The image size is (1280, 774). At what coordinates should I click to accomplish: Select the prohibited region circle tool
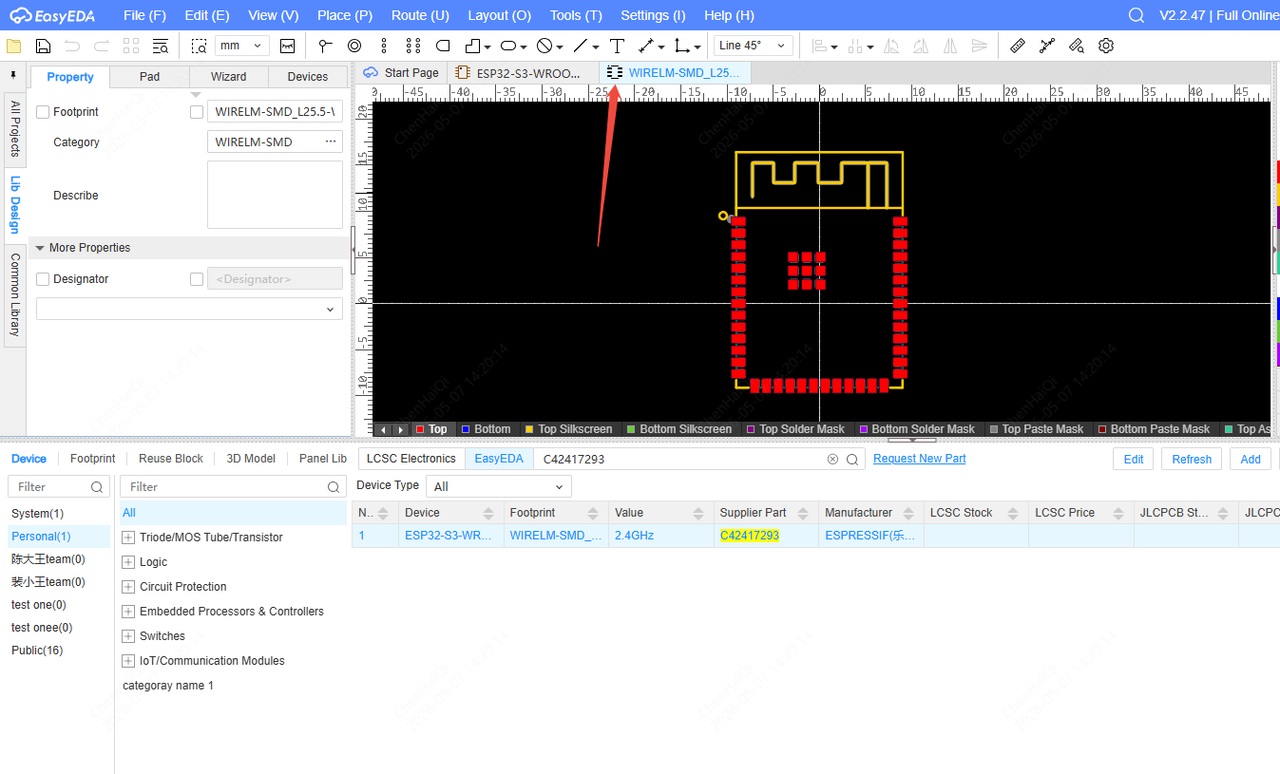(x=544, y=46)
